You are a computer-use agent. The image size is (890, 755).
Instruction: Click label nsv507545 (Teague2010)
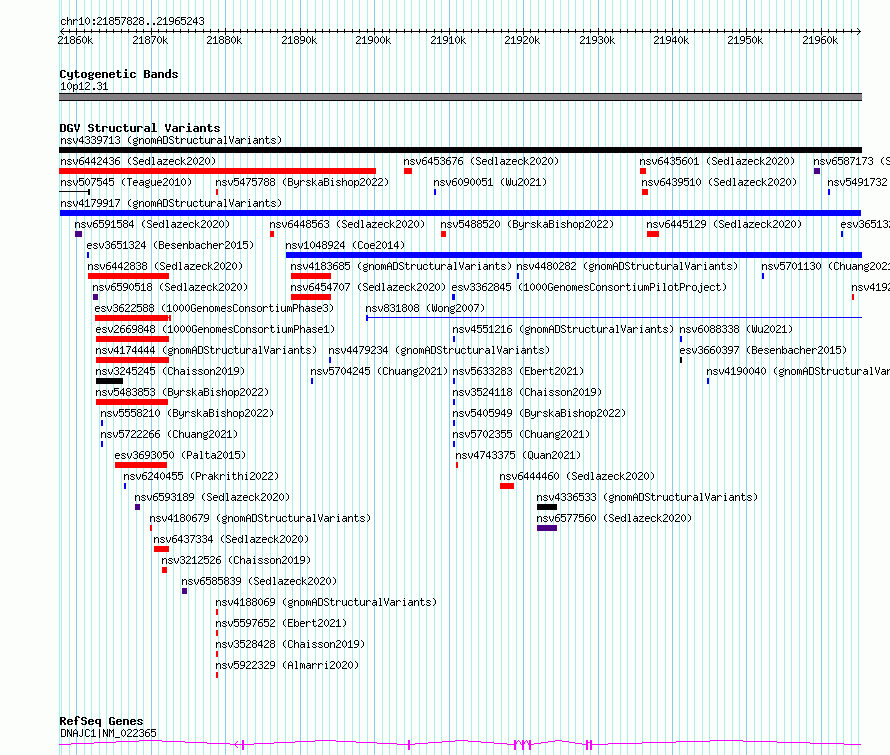point(126,182)
